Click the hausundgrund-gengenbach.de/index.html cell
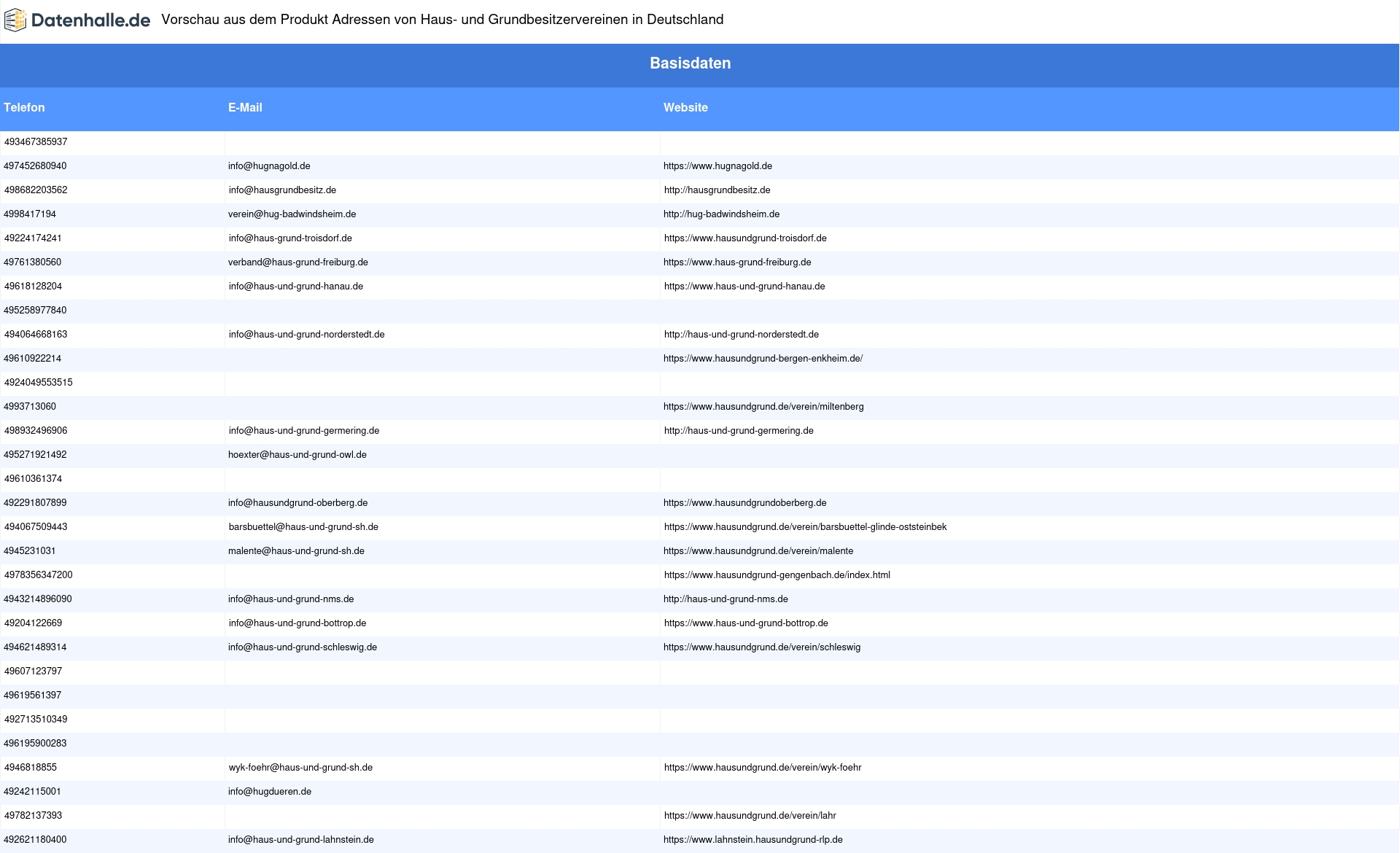 tap(777, 575)
